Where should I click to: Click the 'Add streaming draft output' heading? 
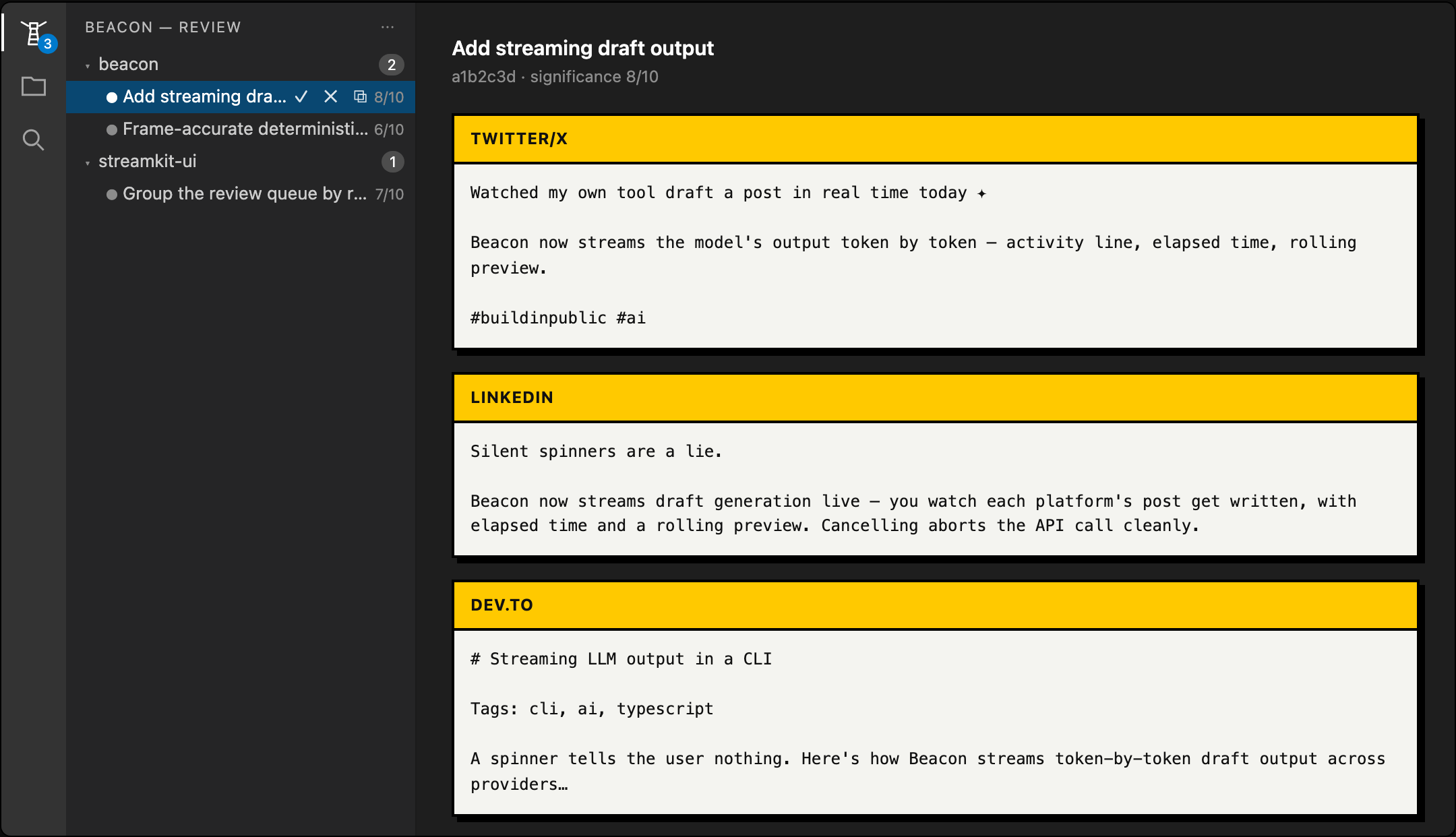tap(582, 48)
